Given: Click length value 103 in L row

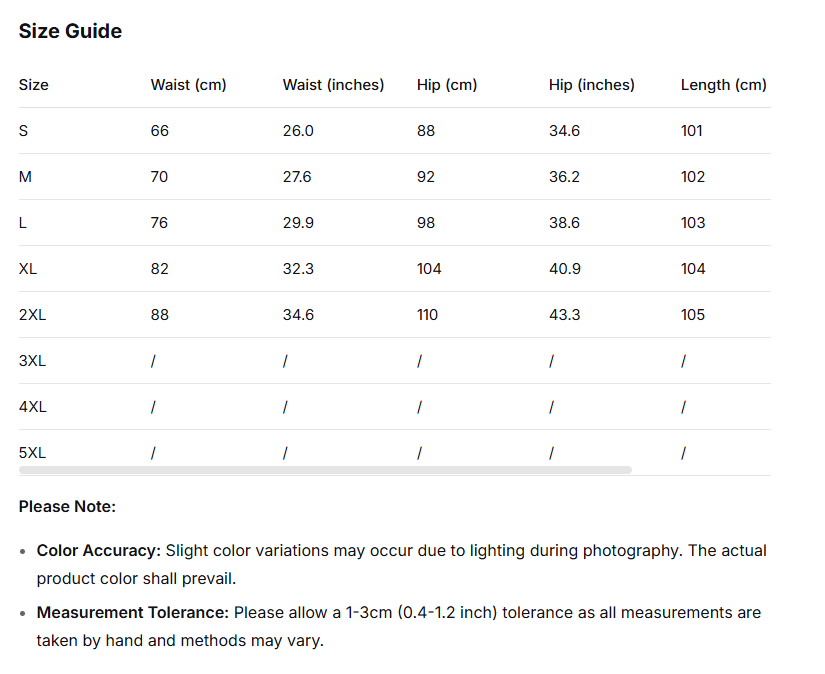Looking at the screenshot, I should click(x=692, y=223).
